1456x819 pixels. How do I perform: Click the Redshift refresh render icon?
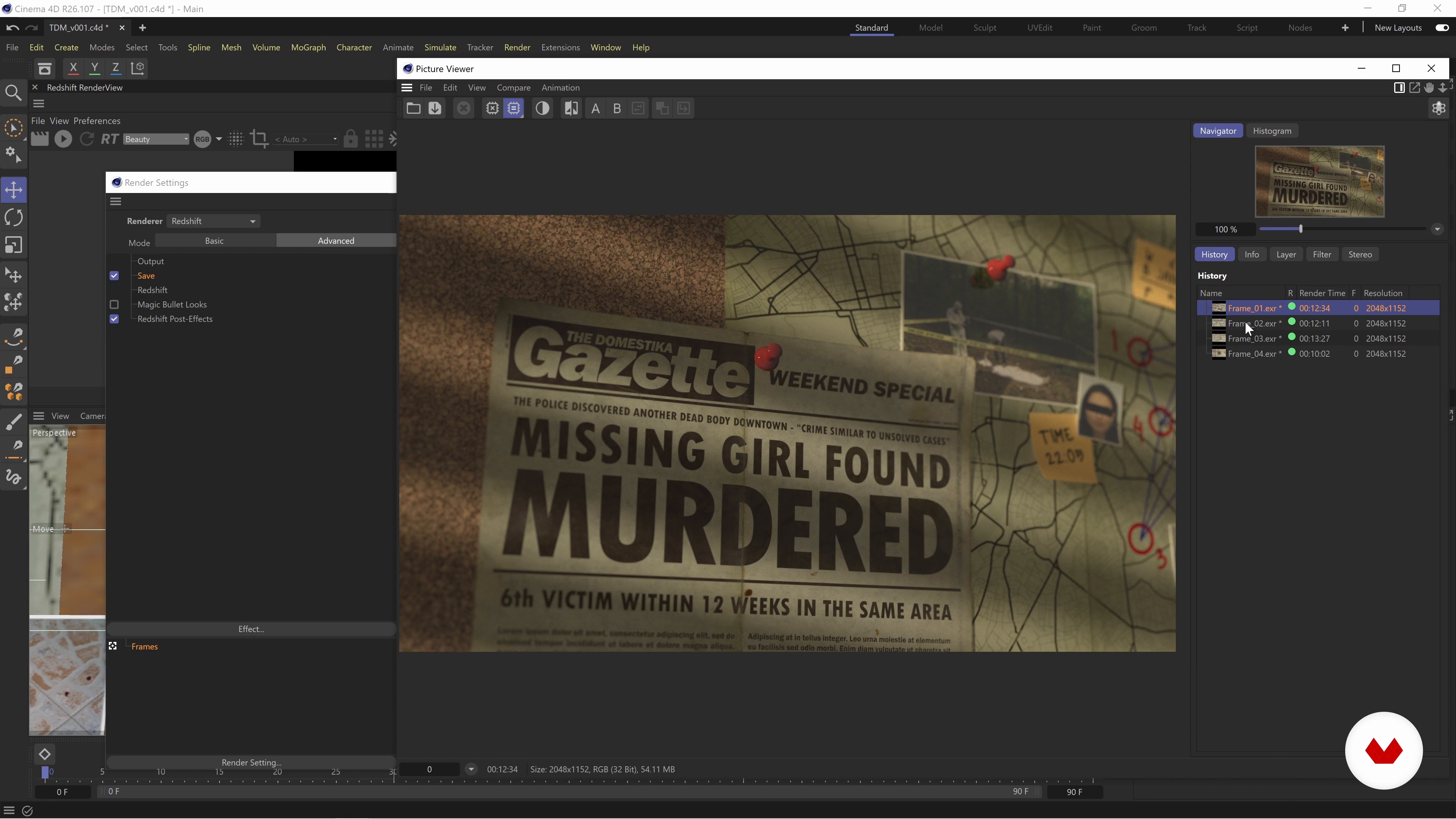tap(86, 139)
